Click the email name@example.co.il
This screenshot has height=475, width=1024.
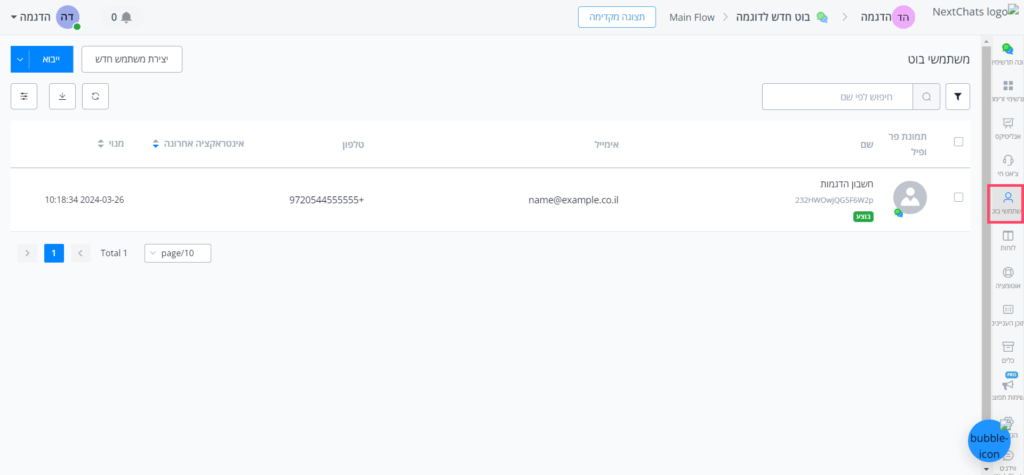(x=573, y=201)
